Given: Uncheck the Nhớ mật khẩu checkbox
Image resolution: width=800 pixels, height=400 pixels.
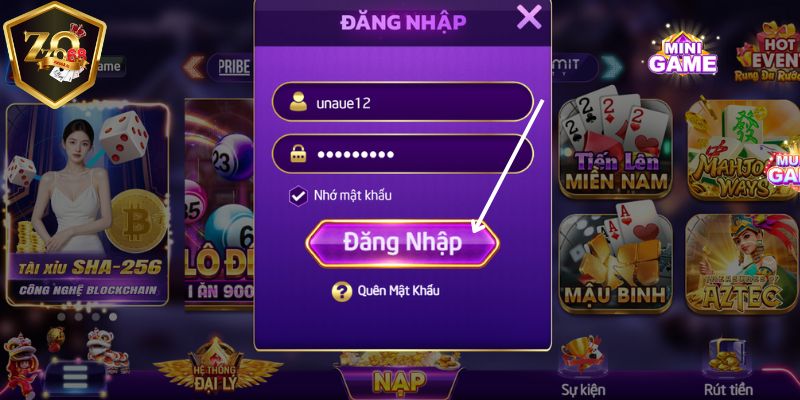Looking at the screenshot, I should pyautogui.click(x=298, y=195).
